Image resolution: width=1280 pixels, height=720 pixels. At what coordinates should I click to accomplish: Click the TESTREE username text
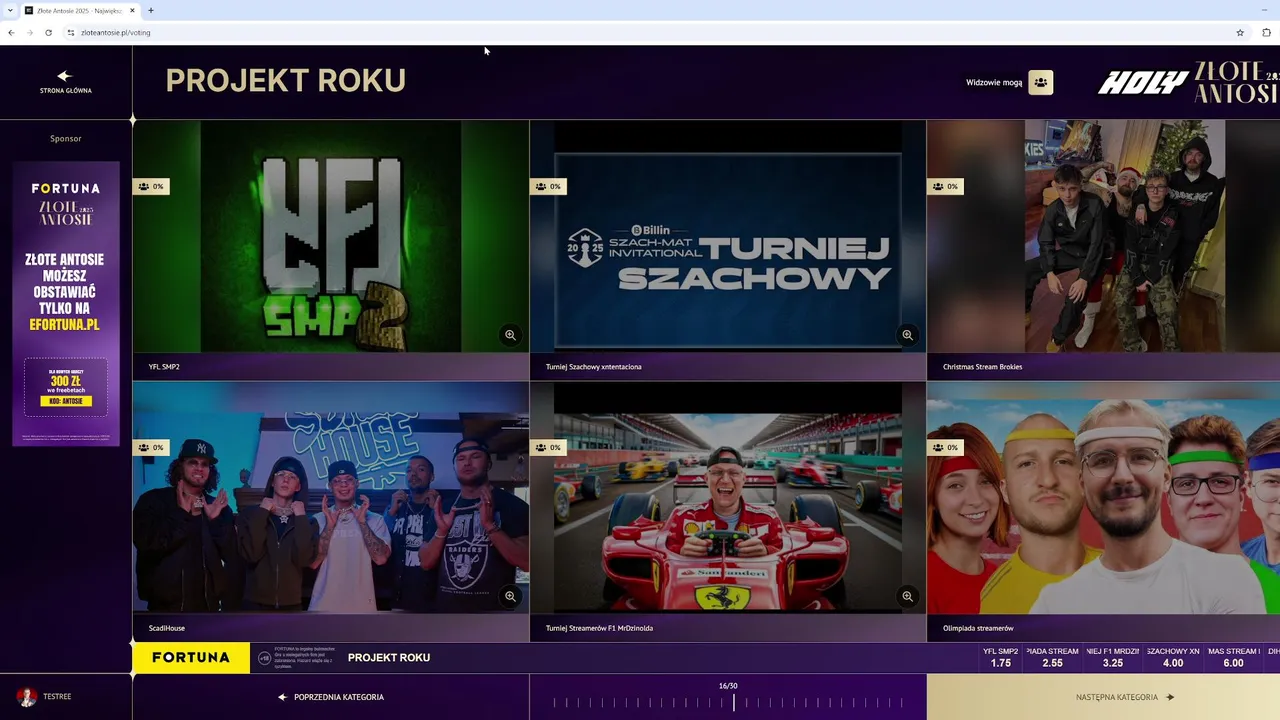point(57,696)
